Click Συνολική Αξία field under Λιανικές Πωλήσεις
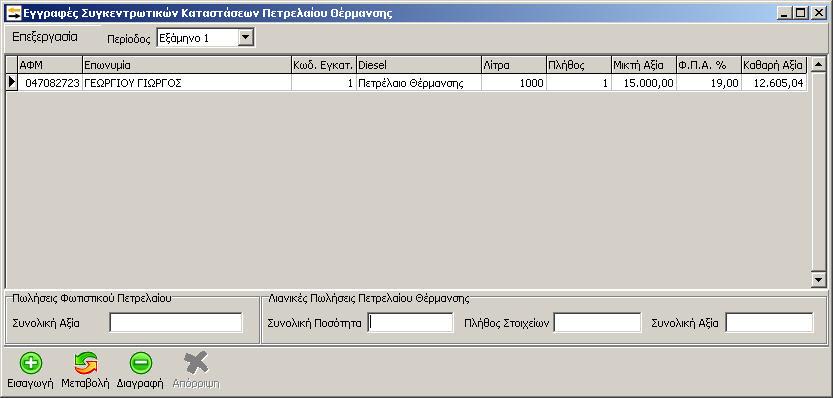This screenshot has width=833, height=398. tap(769, 323)
